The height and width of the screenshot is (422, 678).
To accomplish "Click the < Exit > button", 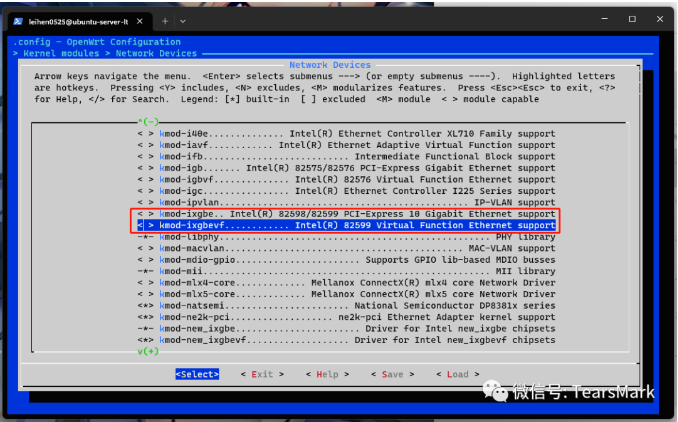I will point(262,374).
